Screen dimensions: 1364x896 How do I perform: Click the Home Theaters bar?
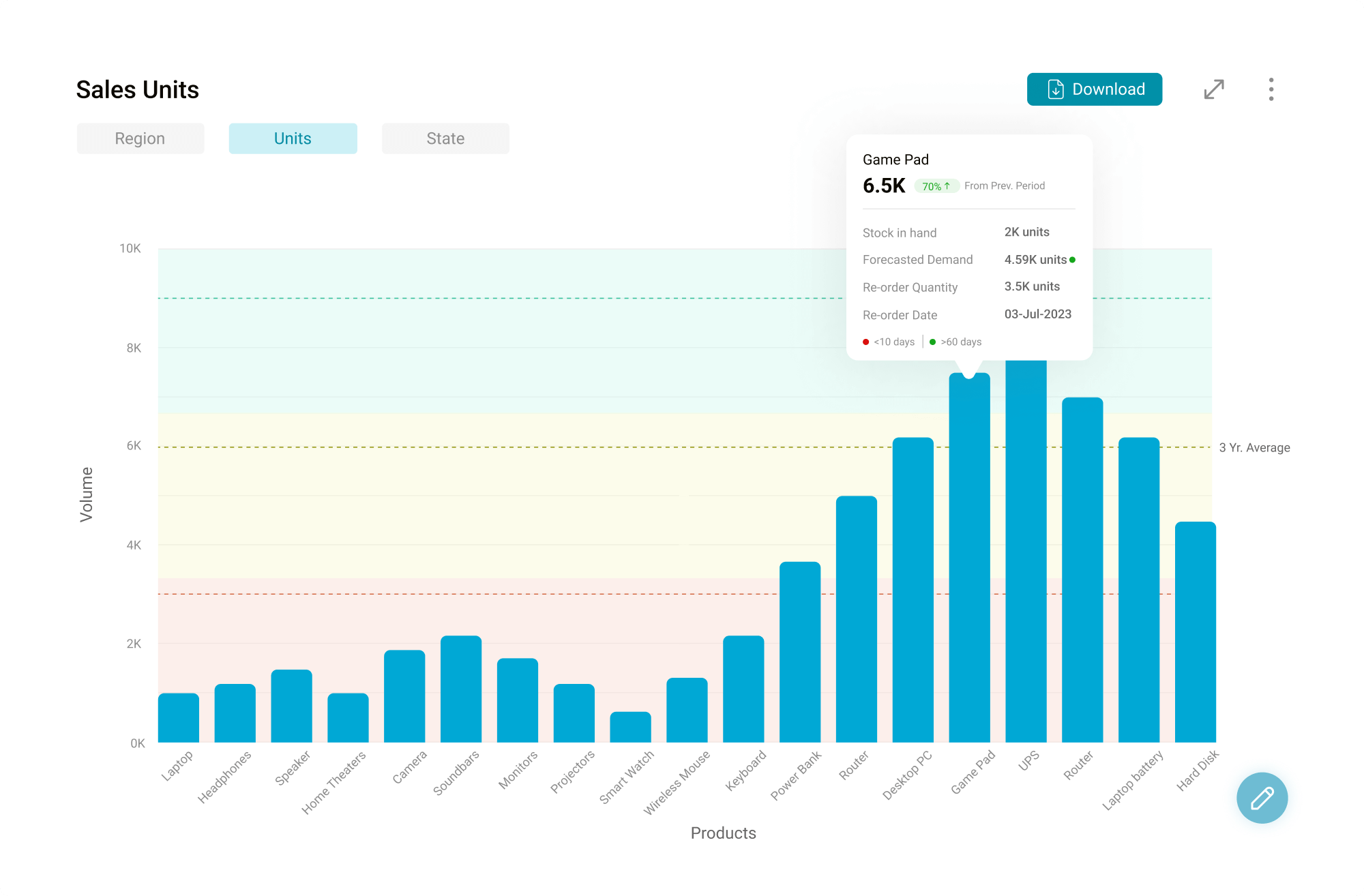(x=348, y=717)
